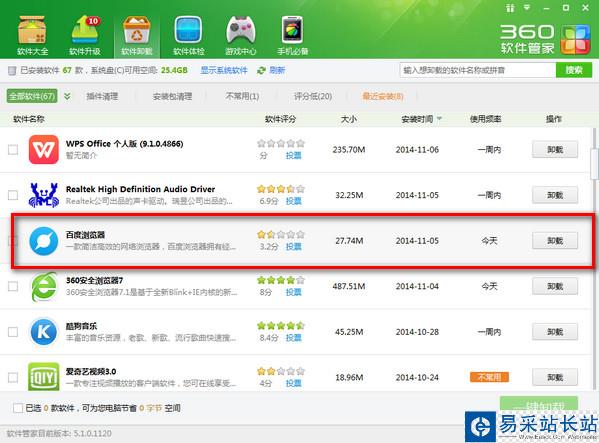Click the WPS Office app icon
The height and width of the screenshot is (443, 599).
point(44,149)
